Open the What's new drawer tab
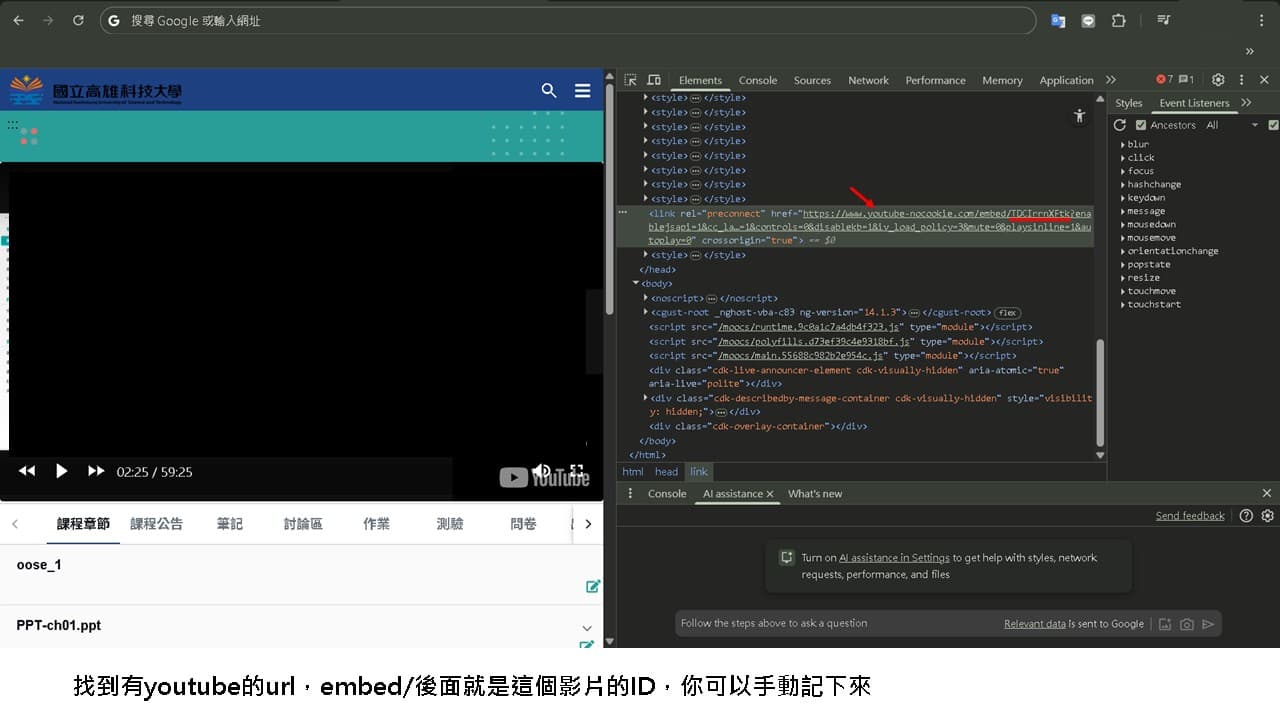The width and height of the screenshot is (1280, 720). point(815,494)
